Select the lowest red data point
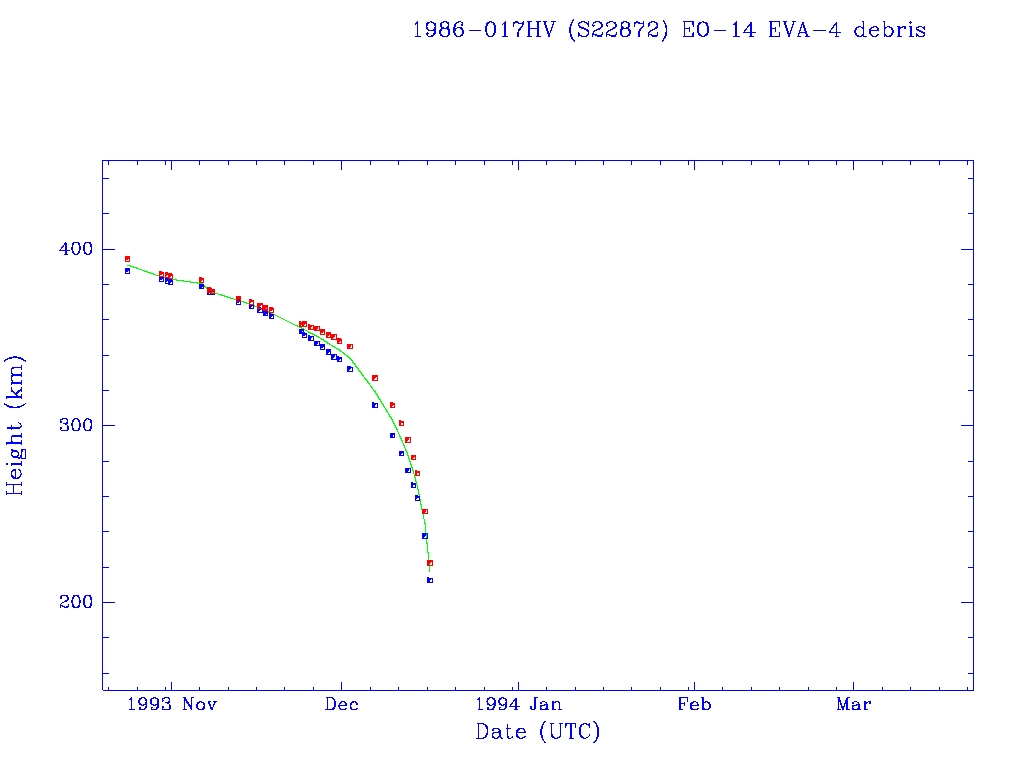 [x=430, y=563]
